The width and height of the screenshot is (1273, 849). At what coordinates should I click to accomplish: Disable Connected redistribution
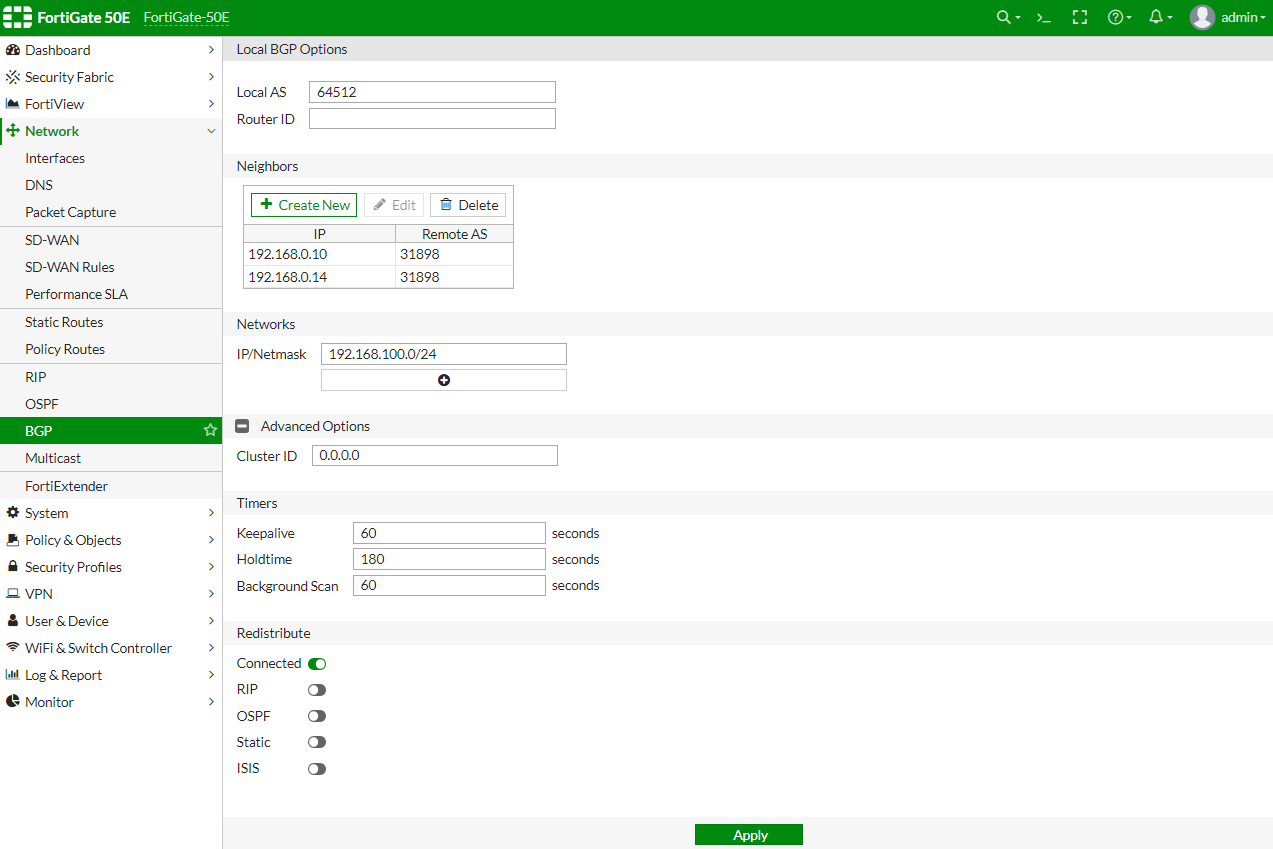click(x=317, y=663)
